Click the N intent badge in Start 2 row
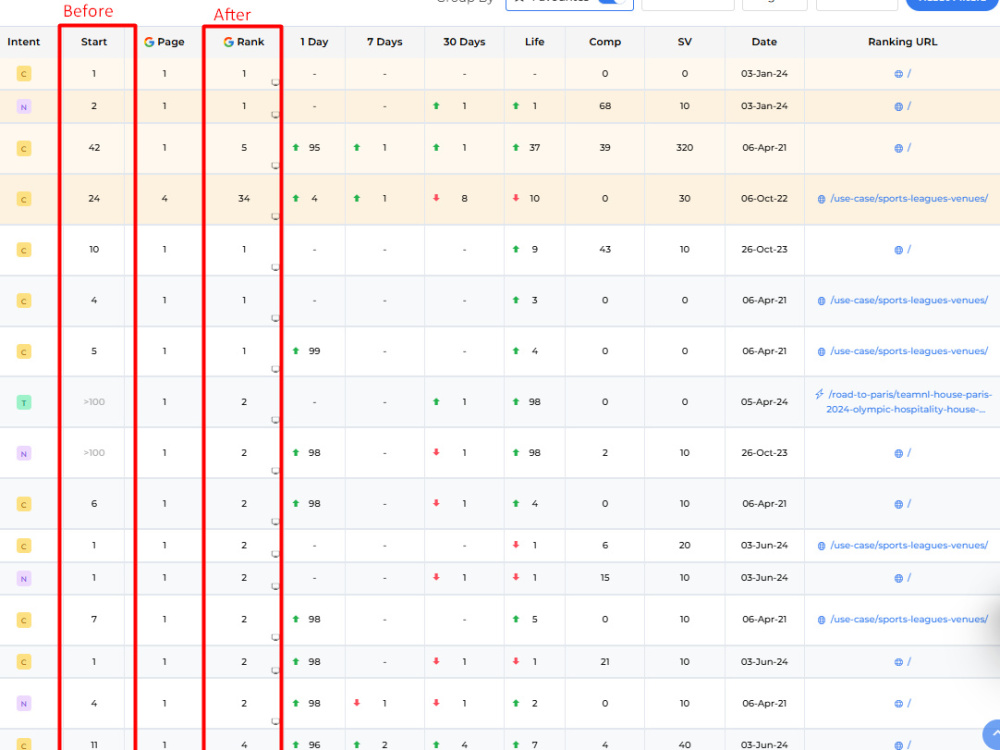 (24, 107)
